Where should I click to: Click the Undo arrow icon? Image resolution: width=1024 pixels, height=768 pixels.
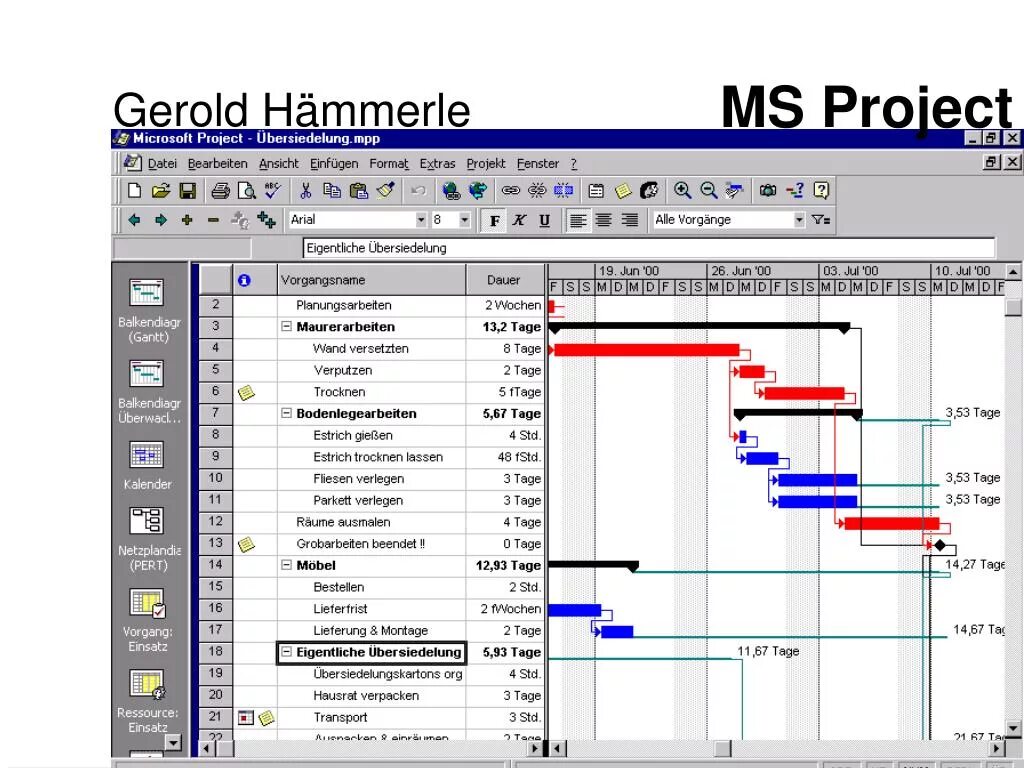click(418, 190)
